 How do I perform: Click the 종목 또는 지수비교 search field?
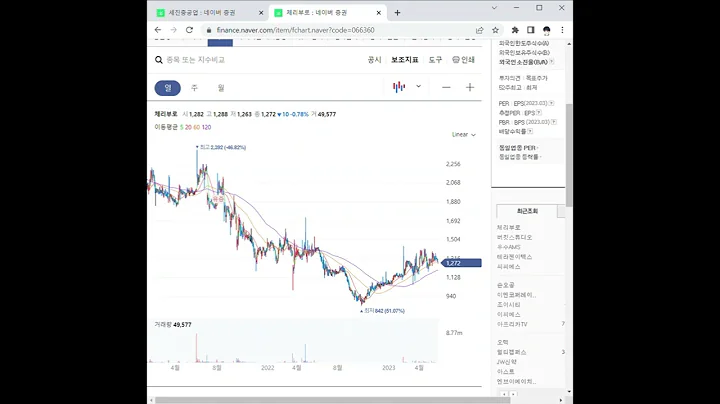point(196,60)
